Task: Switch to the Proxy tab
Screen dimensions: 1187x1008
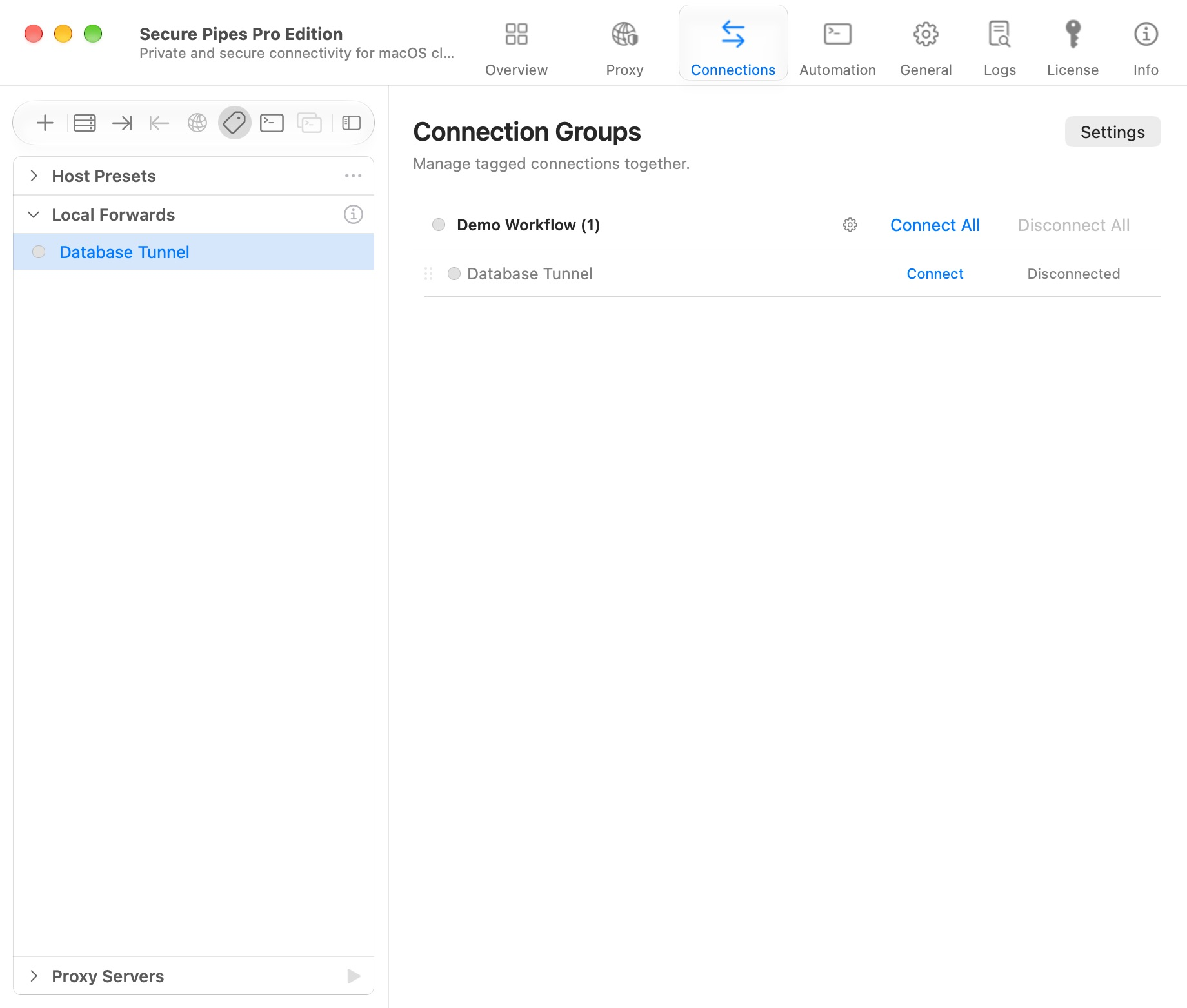Action: click(x=624, y=48)
